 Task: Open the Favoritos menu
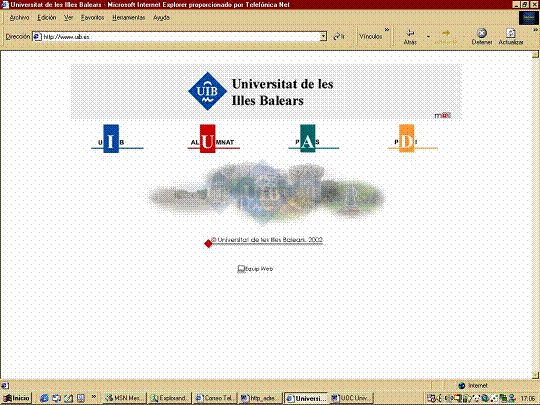point(92,18)
